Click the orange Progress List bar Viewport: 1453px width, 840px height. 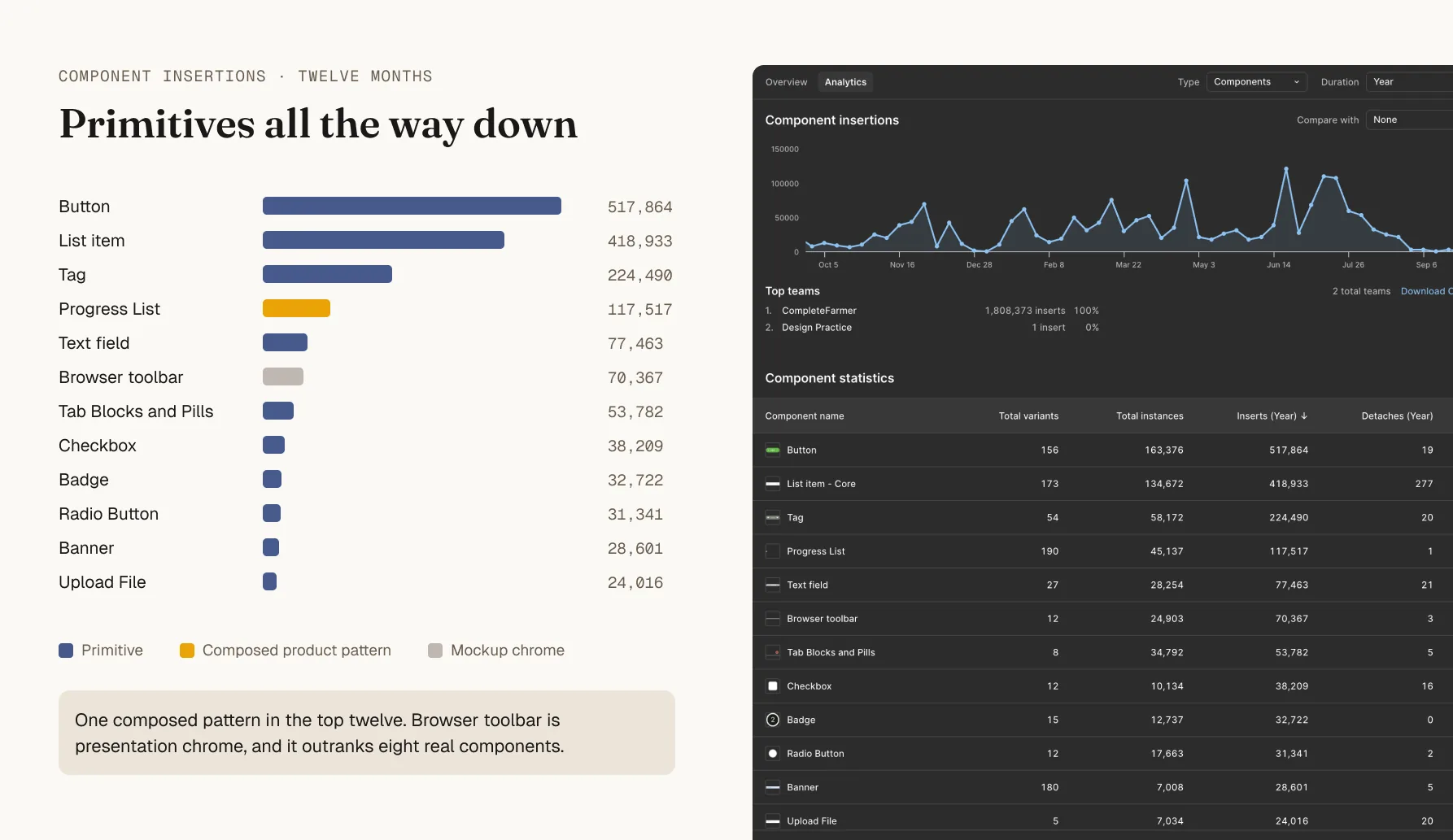pyautogui.click(x=296, y=308)
